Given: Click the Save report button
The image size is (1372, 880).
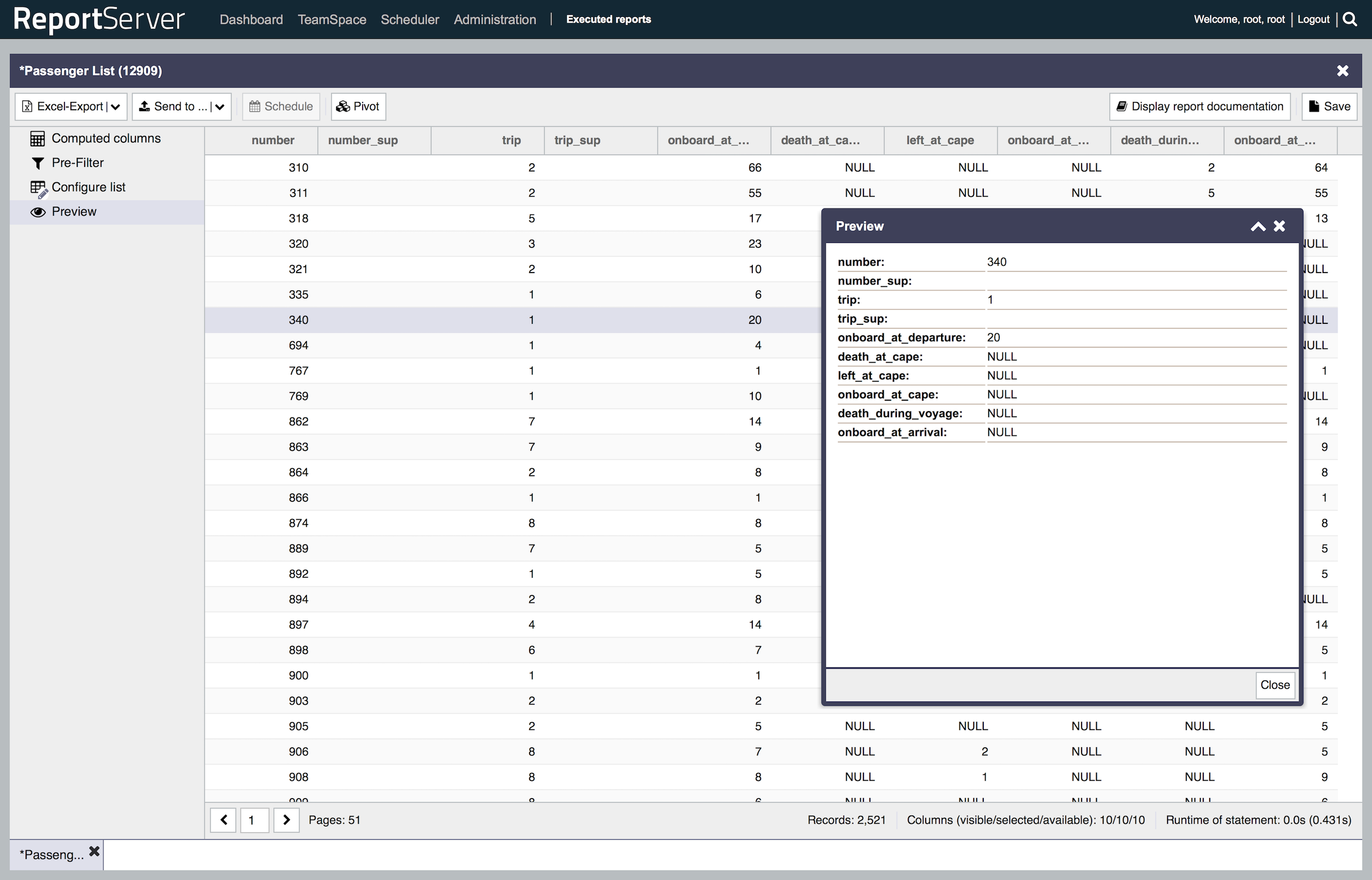Looking at the screenshot, I should pos(1329,107).
